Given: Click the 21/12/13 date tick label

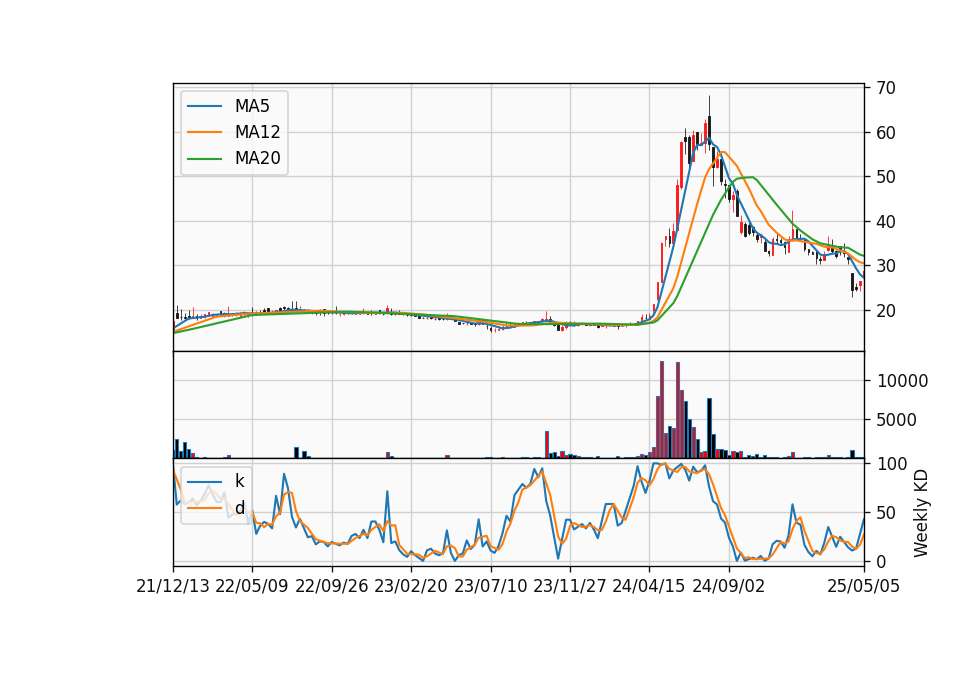Looking at the screenshot, I should click(x=173, y=586).
